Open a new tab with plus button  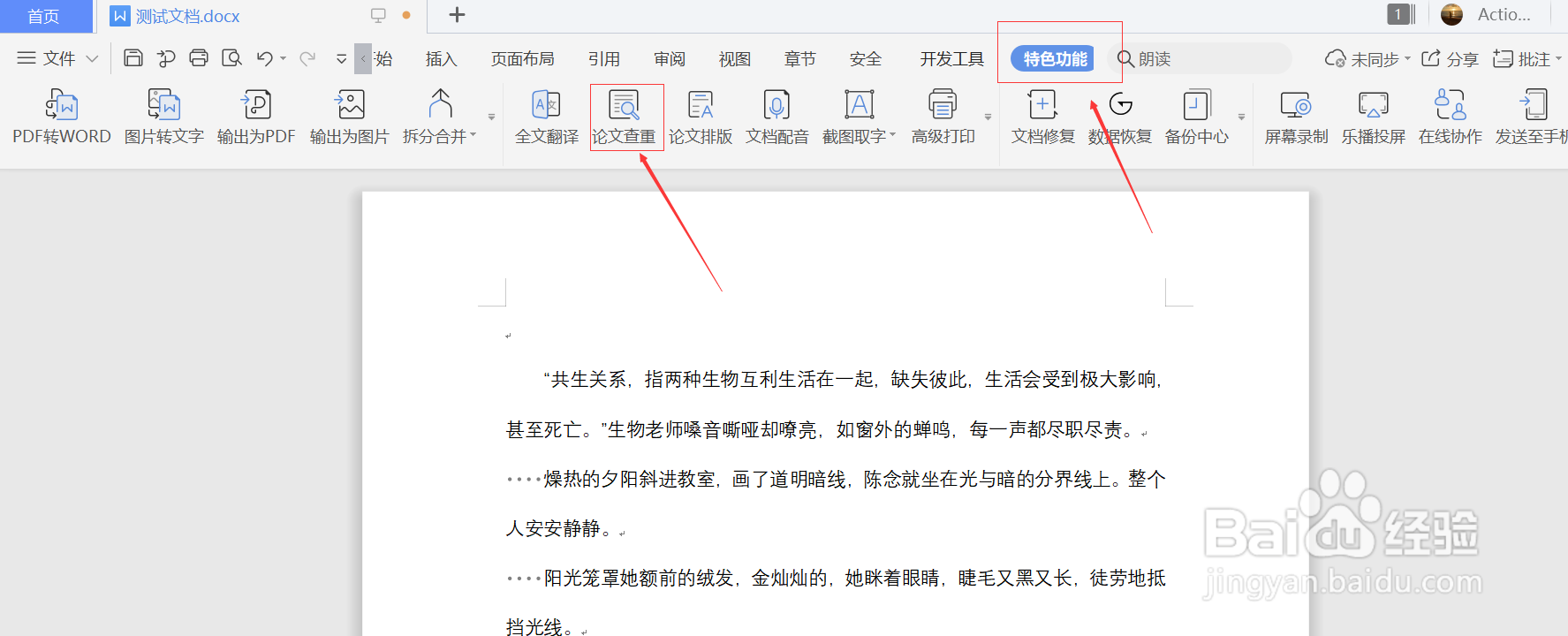(x=457, y=15)
